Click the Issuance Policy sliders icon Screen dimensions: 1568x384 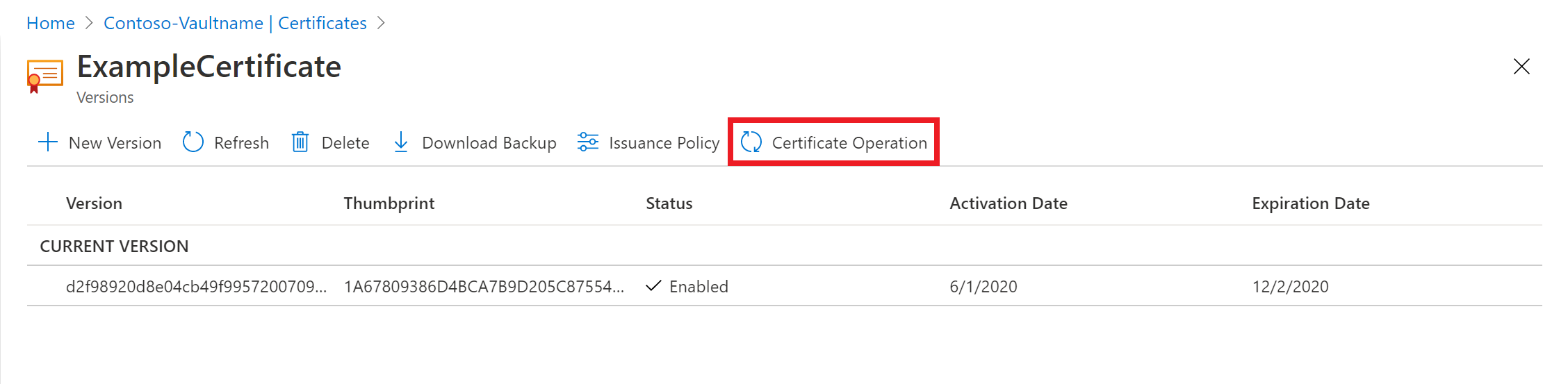coord(588,142)
